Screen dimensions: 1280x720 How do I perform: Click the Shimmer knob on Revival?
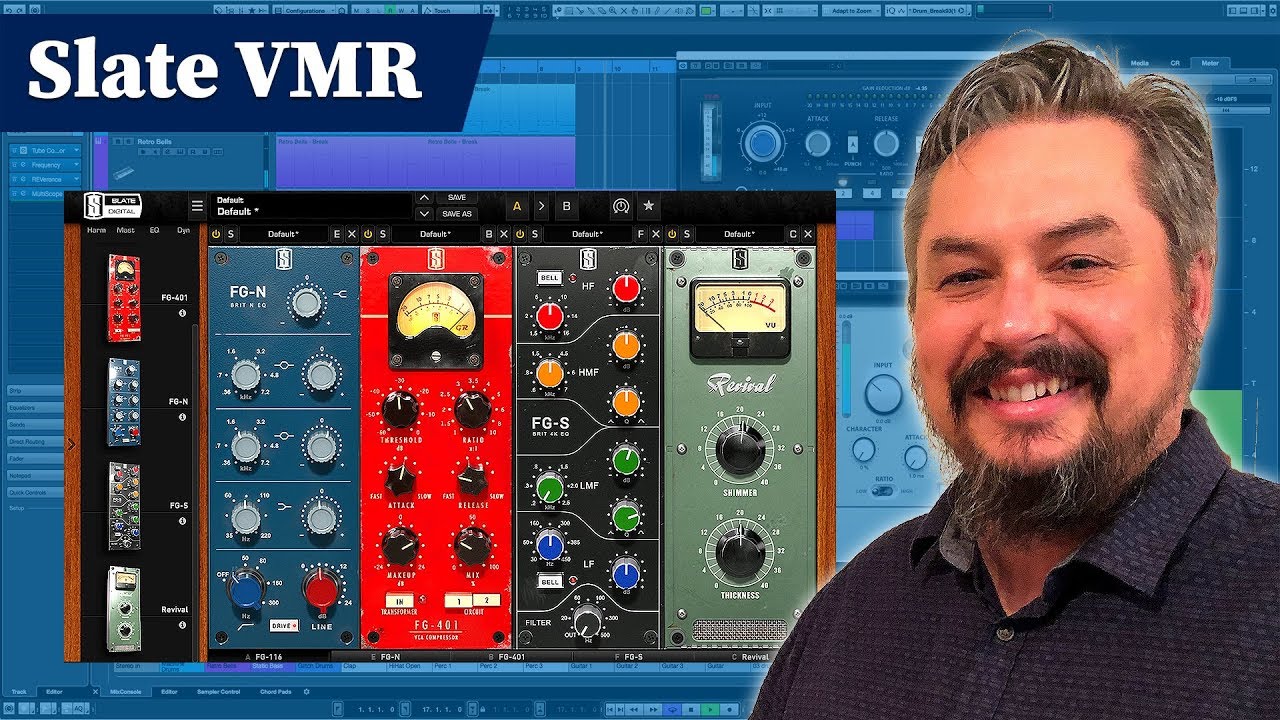point(740,450)
